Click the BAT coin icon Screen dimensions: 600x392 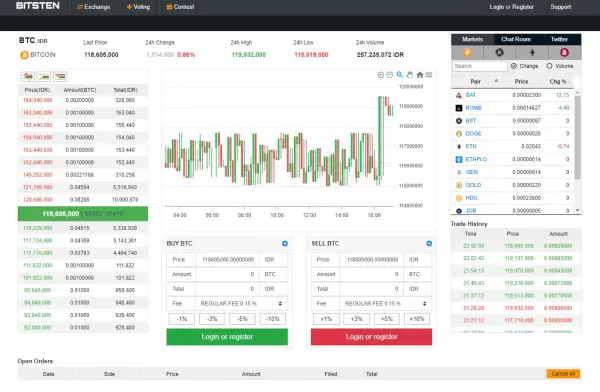459,95
